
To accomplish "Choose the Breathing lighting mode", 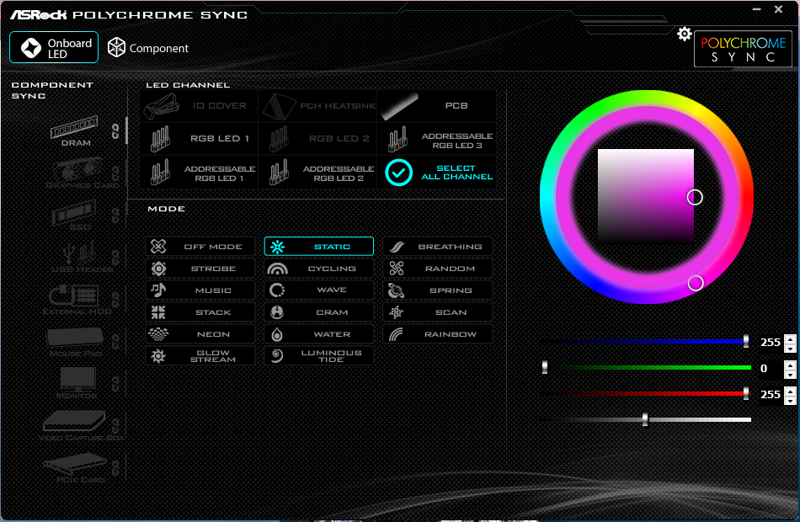I will tap(437, 246).
